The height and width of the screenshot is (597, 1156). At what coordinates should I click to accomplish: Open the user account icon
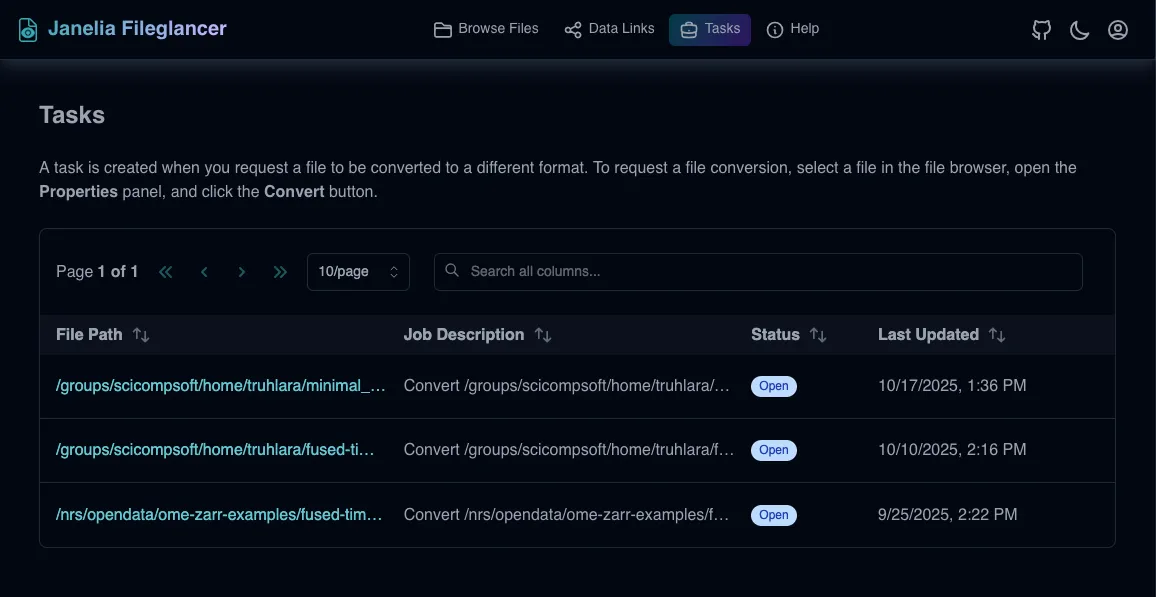tap(1118, 30)
